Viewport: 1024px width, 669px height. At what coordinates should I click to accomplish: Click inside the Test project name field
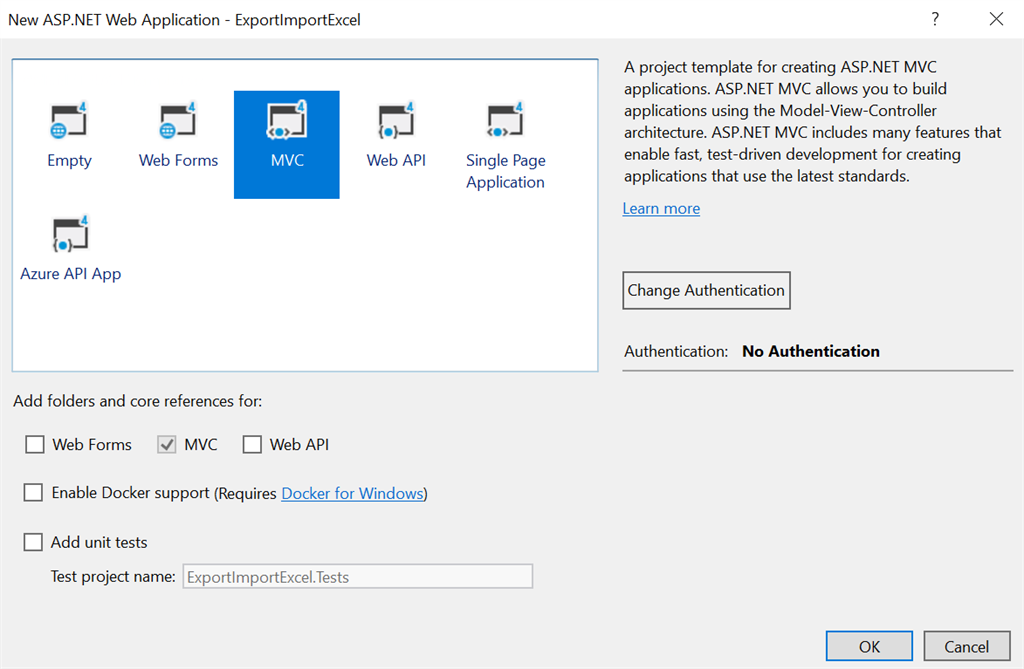pyautogui.click(x=357, y=576)
